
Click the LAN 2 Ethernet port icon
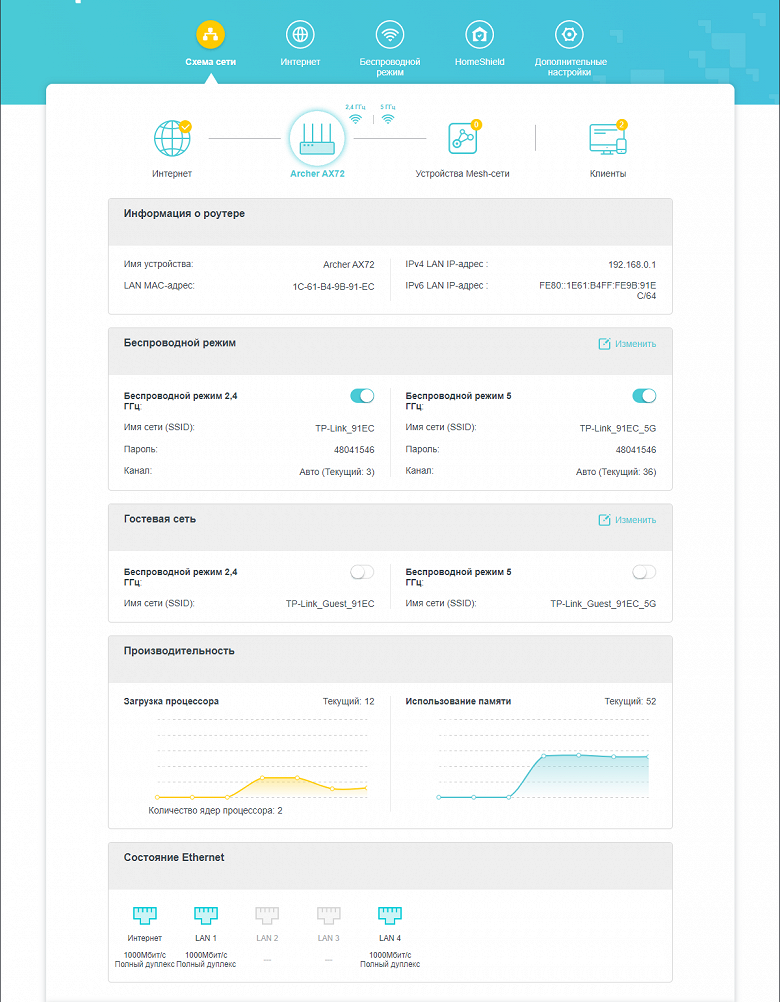[267, 916]
